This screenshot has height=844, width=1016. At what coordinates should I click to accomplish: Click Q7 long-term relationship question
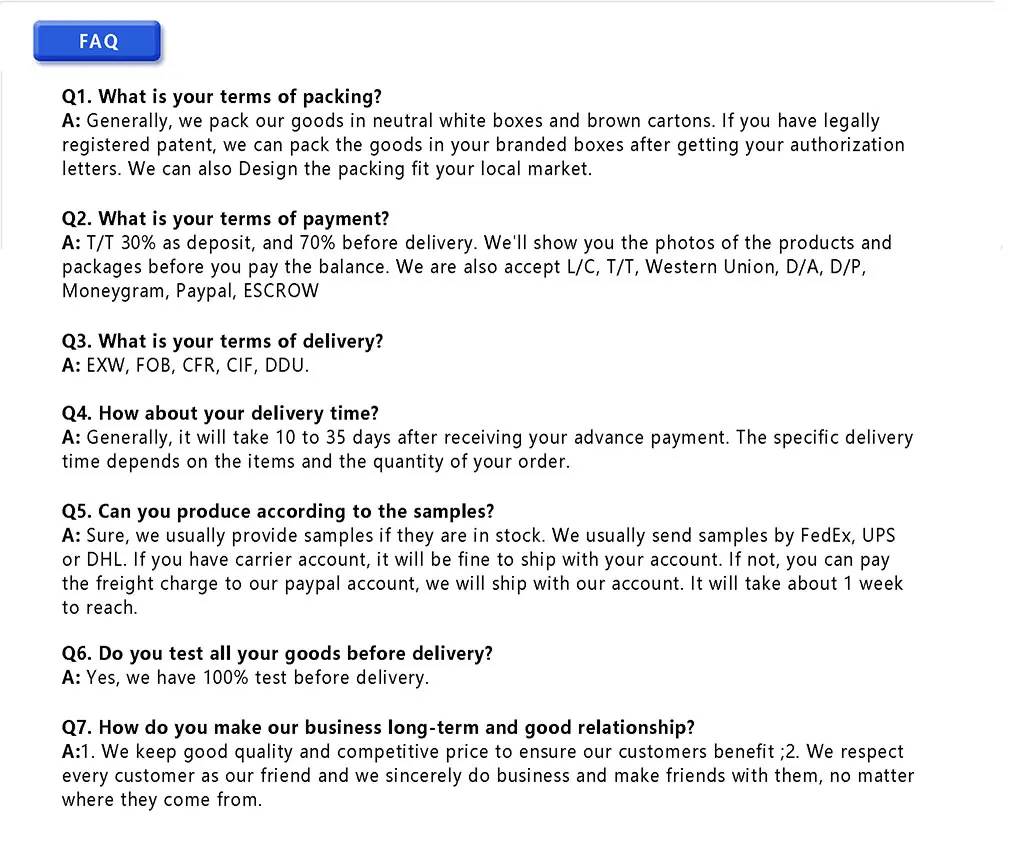[378, 727]
